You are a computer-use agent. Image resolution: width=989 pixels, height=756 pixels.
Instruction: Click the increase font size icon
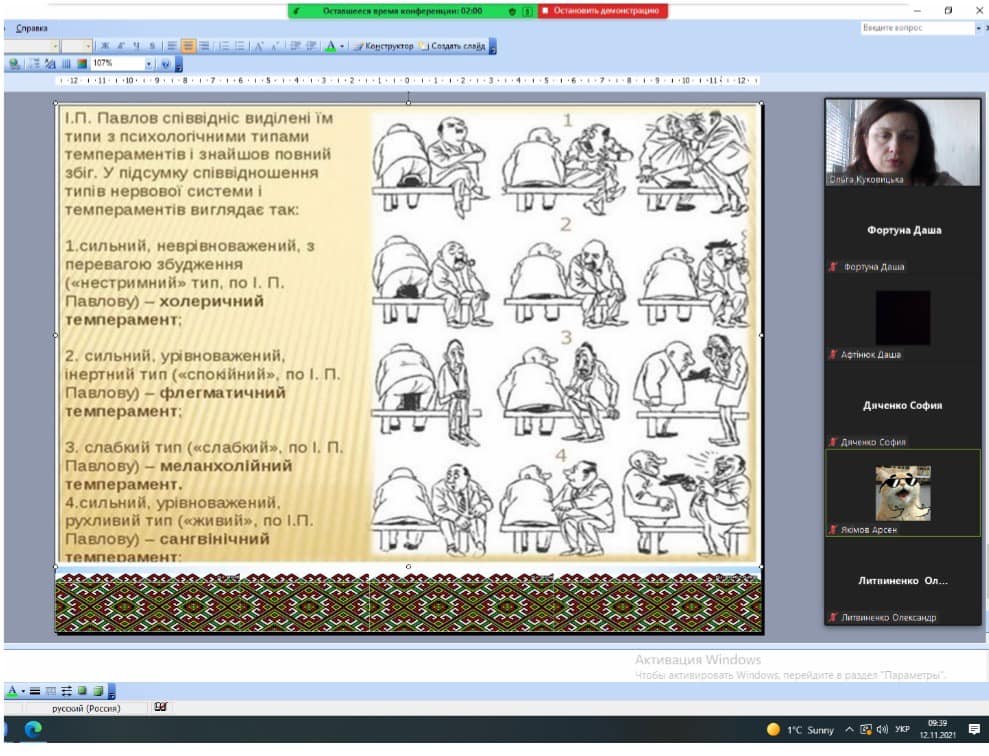point(258,46)
